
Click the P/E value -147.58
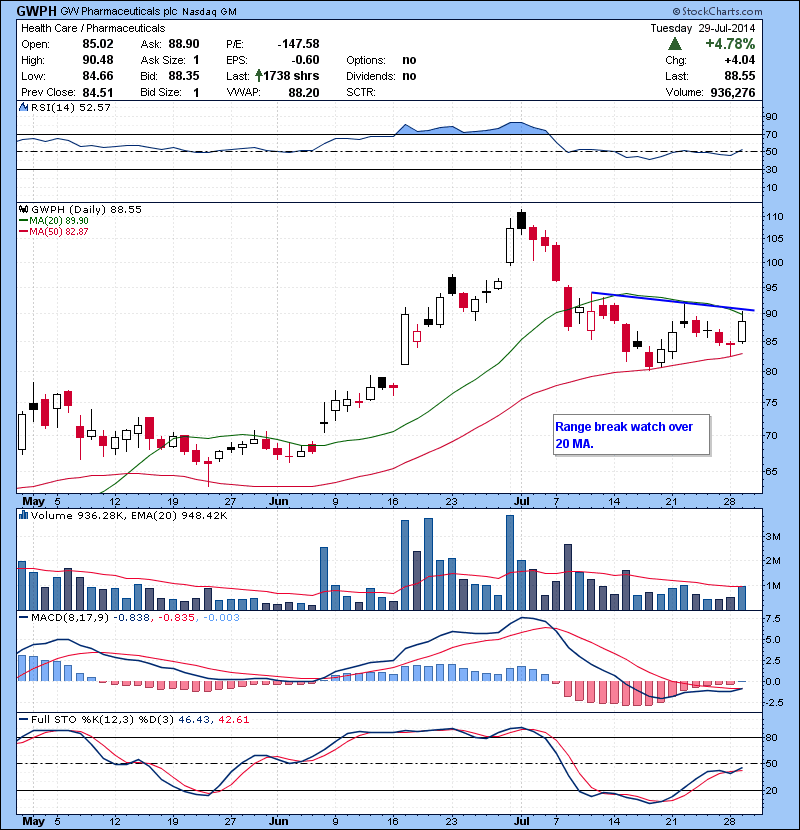pyautogui.click(x=298, y=43)
